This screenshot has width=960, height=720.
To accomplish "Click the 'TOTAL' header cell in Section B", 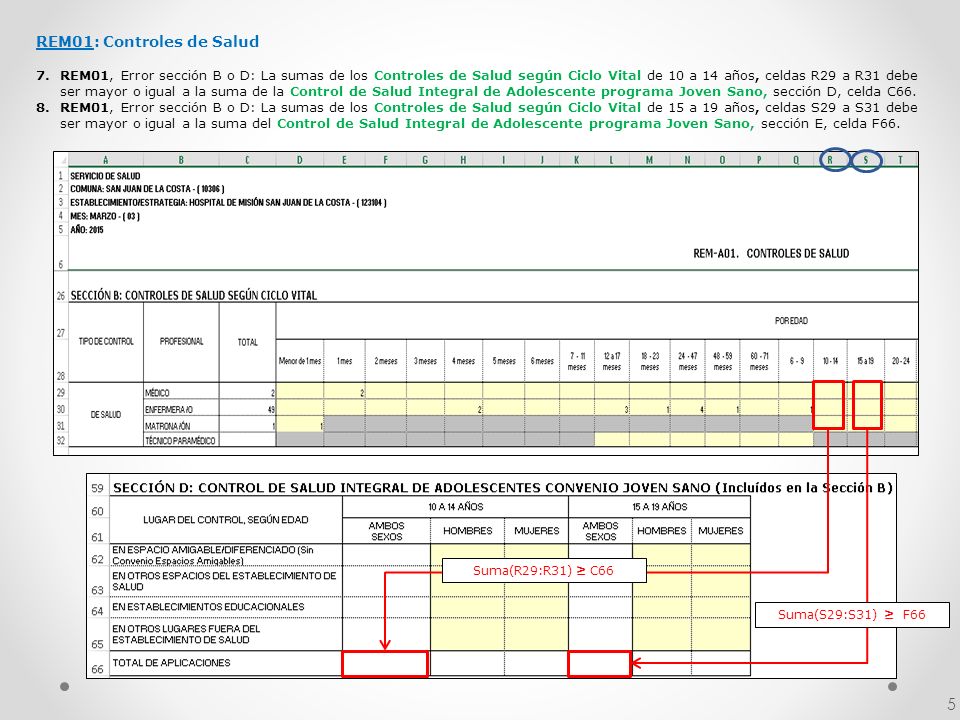I will (247, 342).
